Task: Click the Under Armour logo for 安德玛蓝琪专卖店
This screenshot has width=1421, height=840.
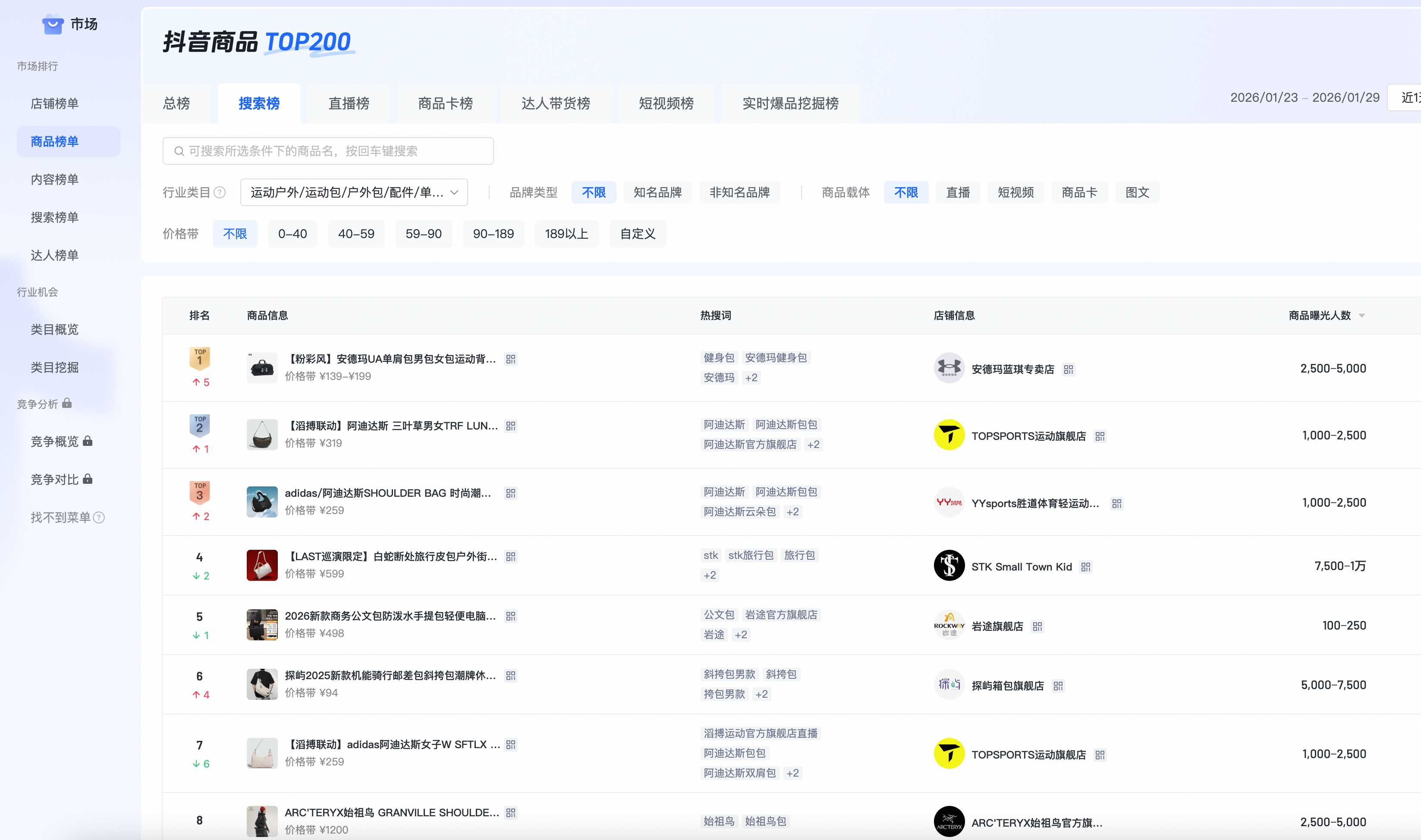Action: point(949,368)
